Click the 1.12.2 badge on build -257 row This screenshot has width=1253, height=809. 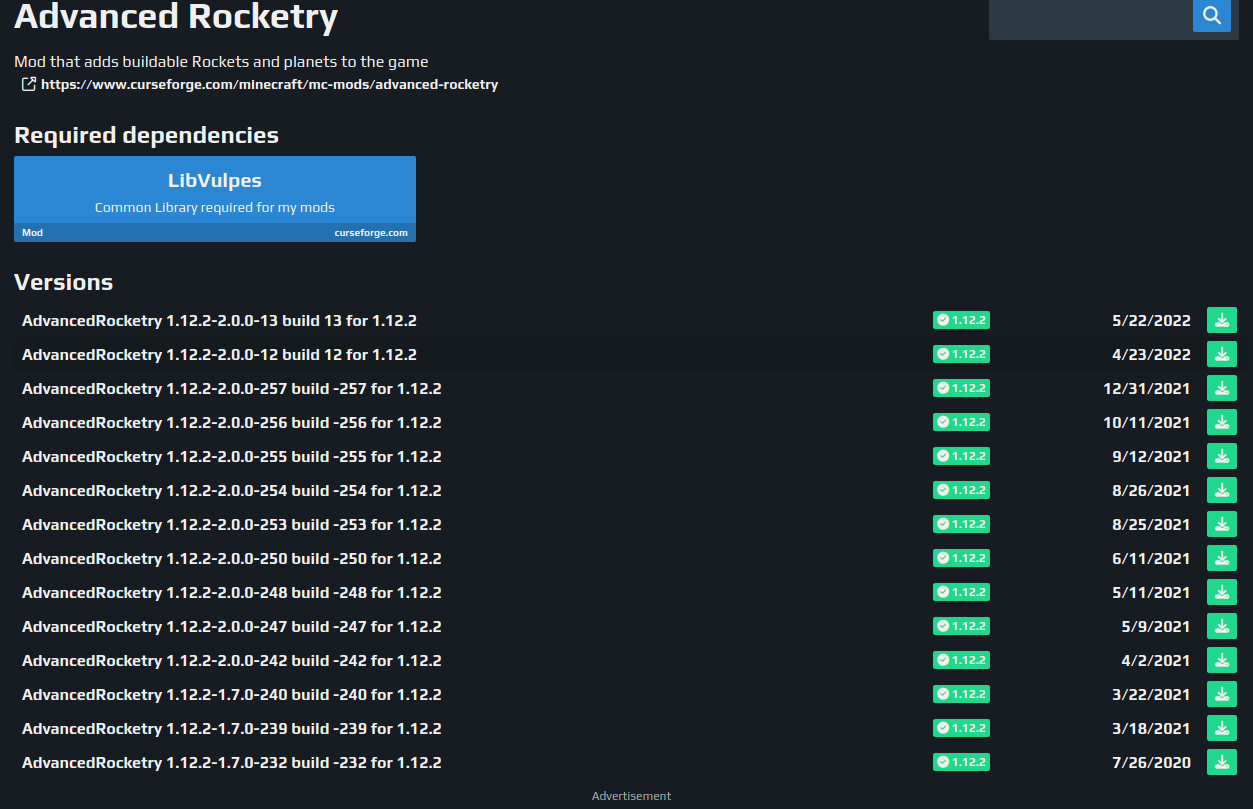coord(961,388)
